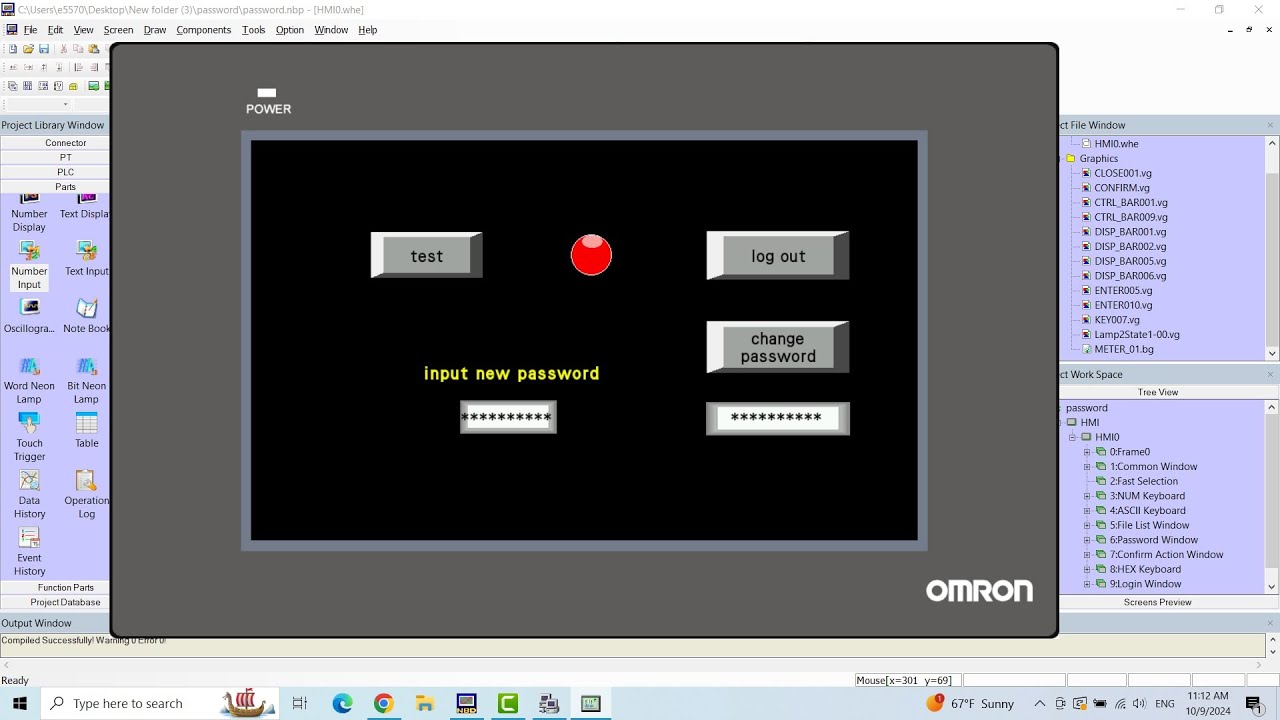Select CONFIRM.vg in the file list
Image resolution: width=1280 pixels, height=720 pixels.
point(1122,187)
